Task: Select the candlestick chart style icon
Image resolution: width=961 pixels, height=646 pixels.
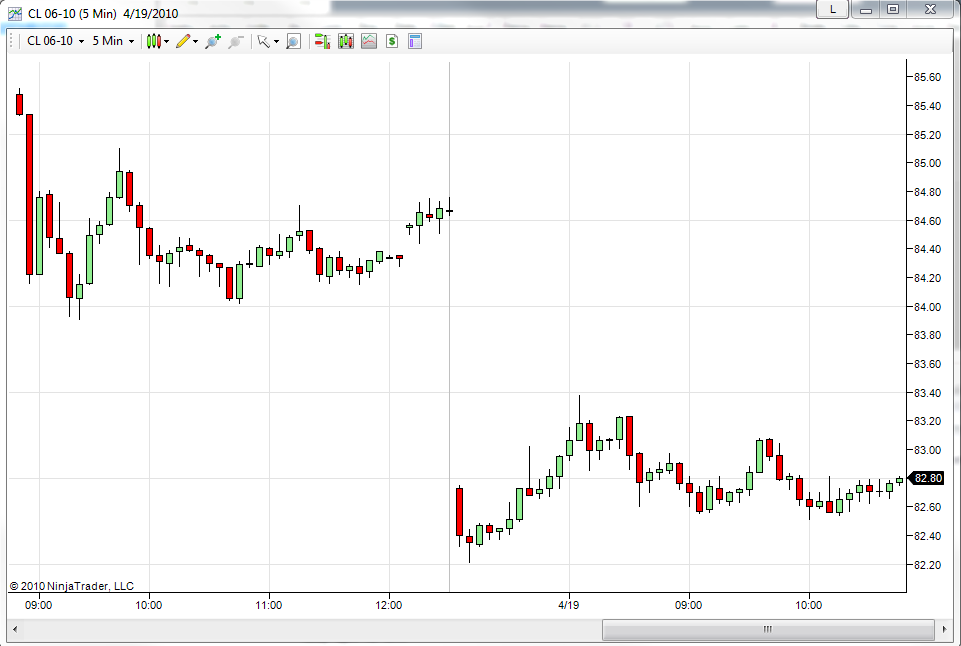Action: [x=153, y=41]
